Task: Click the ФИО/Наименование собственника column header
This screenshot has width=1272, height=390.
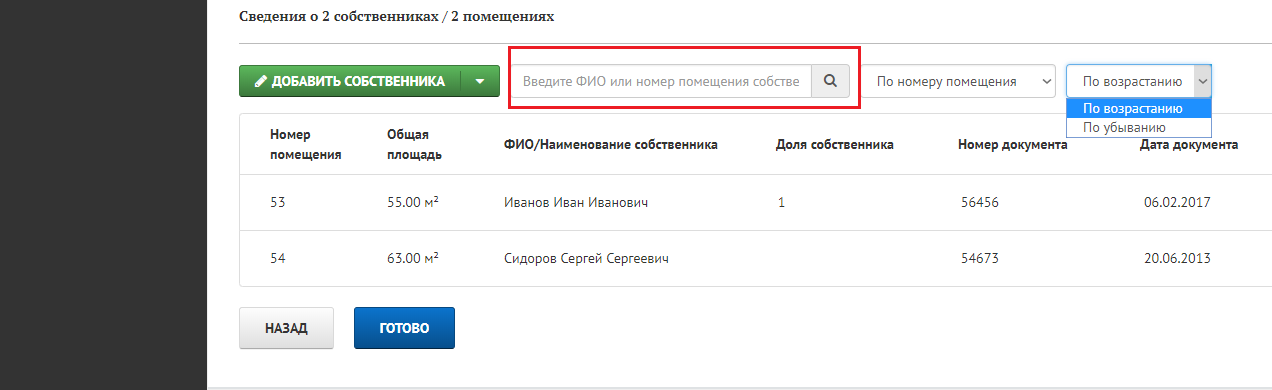Action: pyautogui.click(x=611, y=144)
